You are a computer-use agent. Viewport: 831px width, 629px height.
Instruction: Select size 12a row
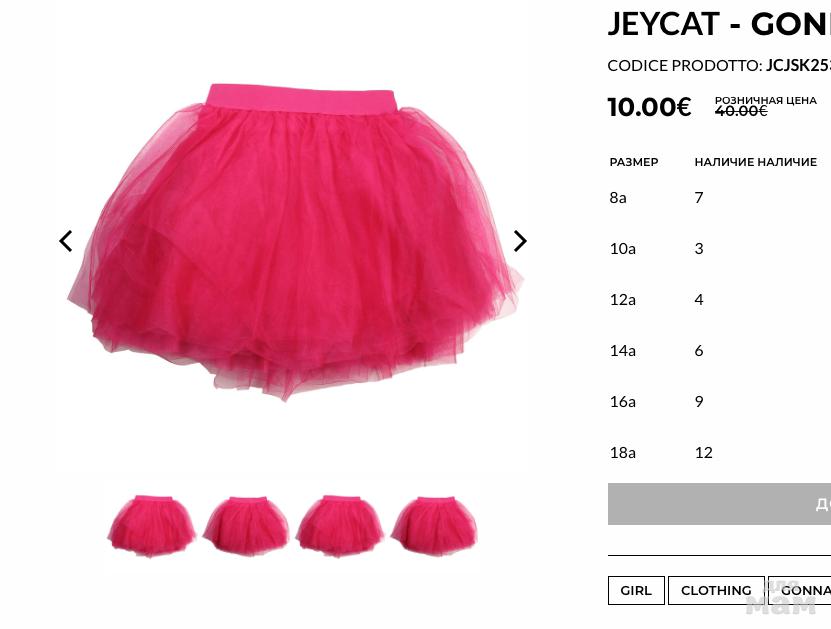click(x=720, y=299)
